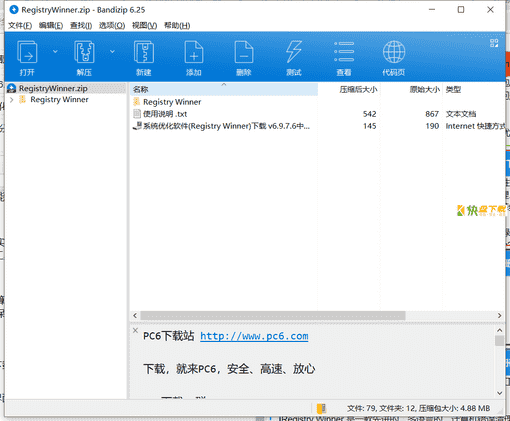Click the Bandizip app icon in title bar
The height and width of the screenshot is (421, 510).
[x=14, y=10]
